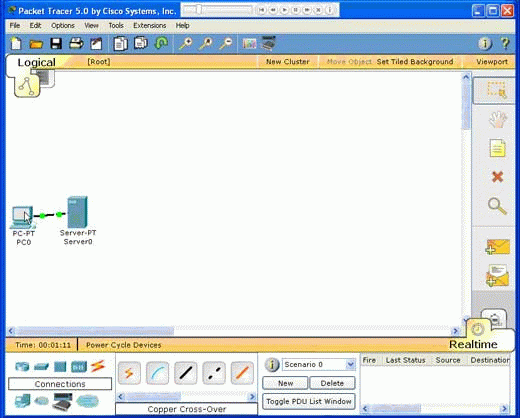
Task: Copy selection using the toolbar copy icon
Action: click(x=120, y=44)
